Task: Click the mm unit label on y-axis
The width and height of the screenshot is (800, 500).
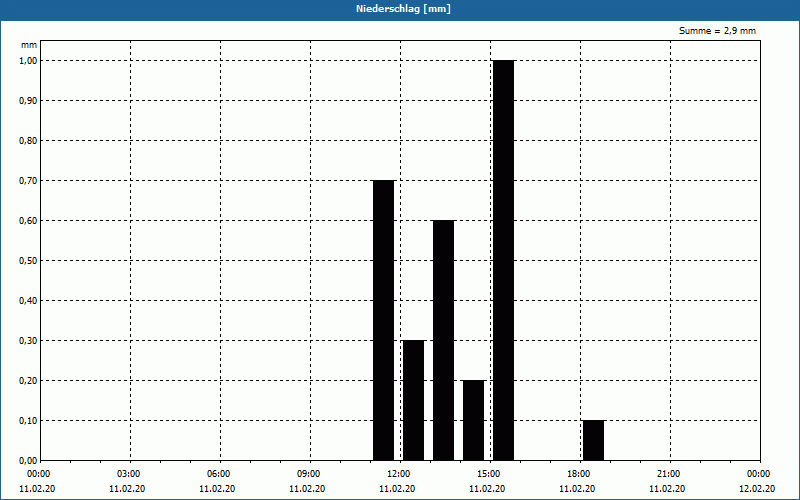Action: [x=29, y=45]
